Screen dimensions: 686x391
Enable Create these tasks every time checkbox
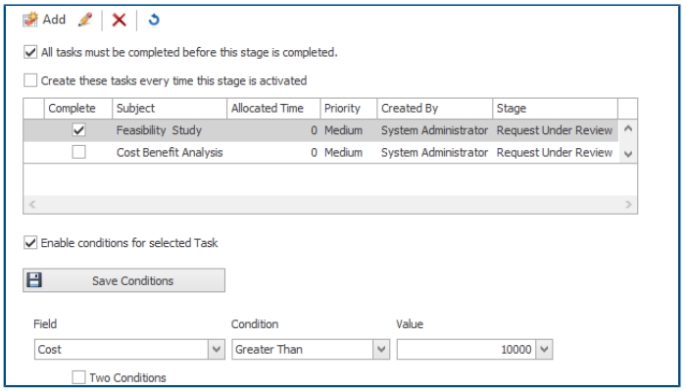click(x=30, y=80)
